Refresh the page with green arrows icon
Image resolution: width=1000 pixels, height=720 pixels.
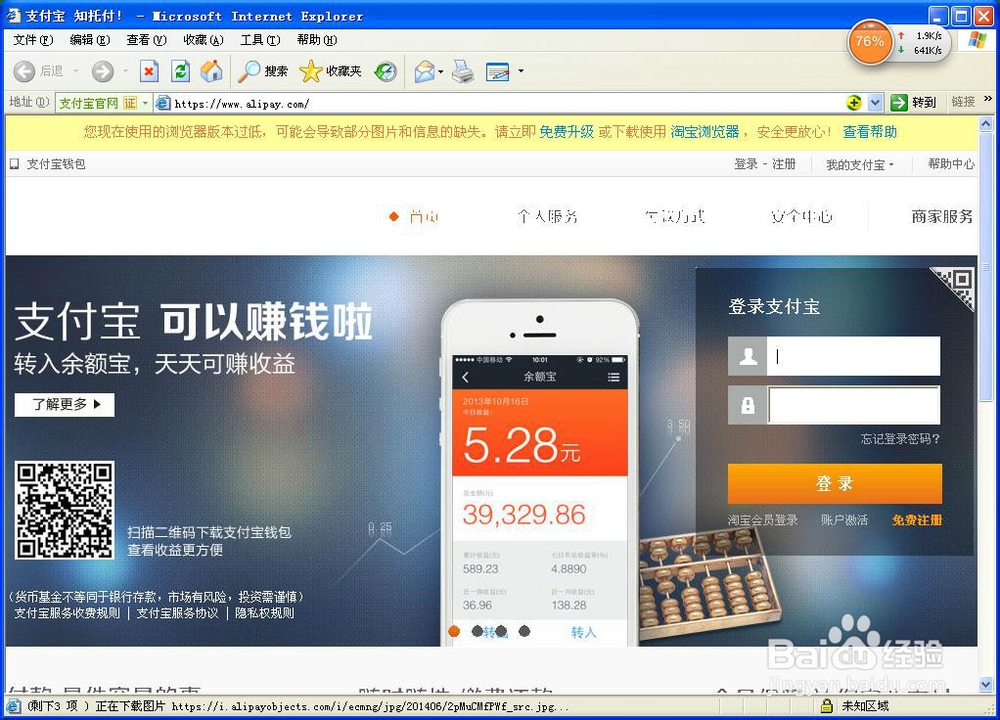click(x=180, y=71)
